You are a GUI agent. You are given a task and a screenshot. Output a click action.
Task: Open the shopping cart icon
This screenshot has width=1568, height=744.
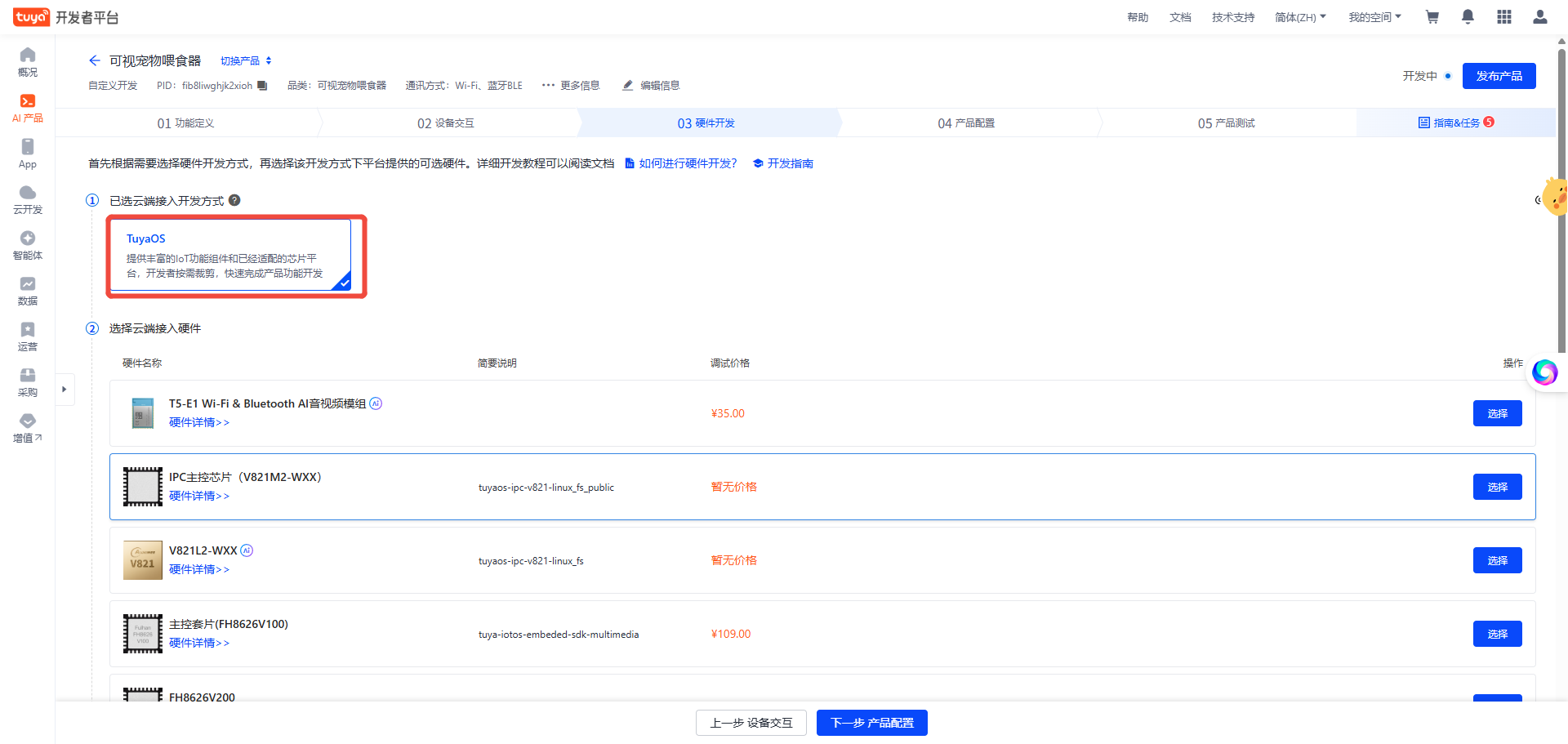1432,17
